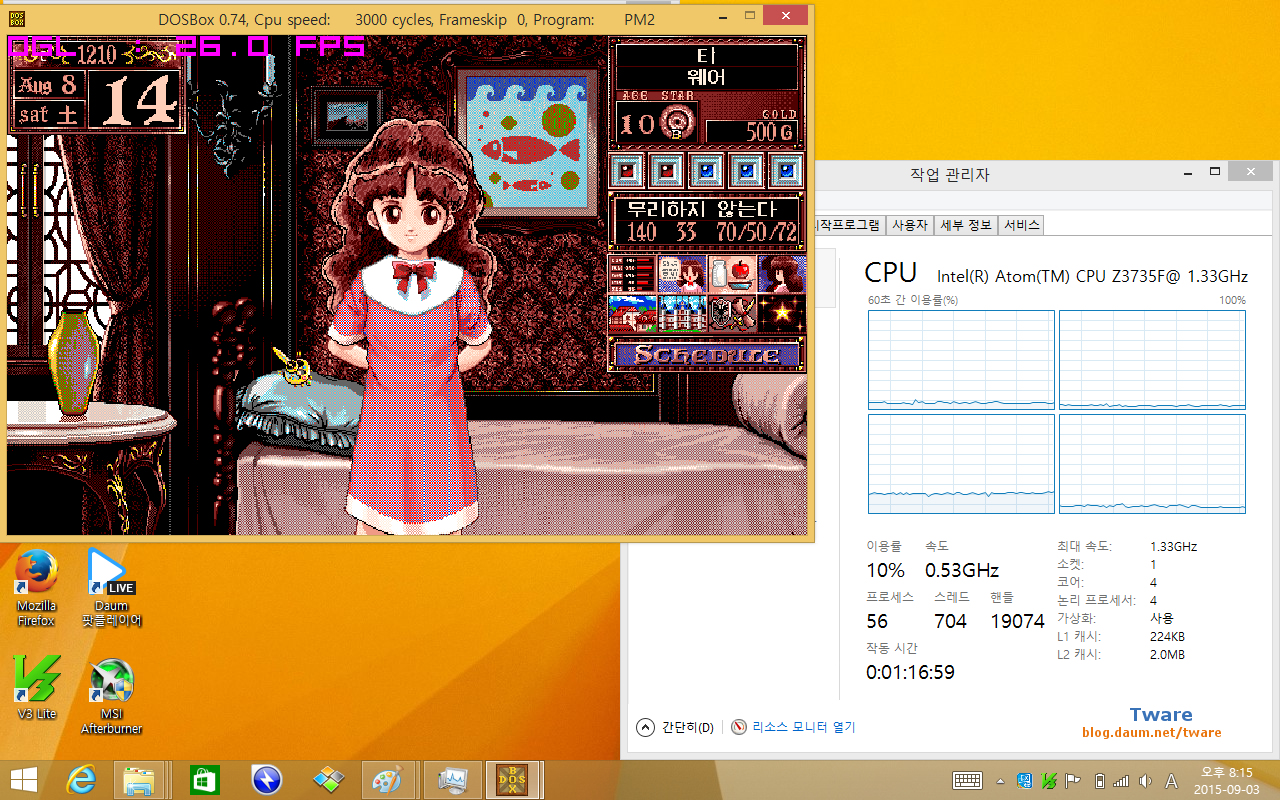The width and height of the screenshot is (1280, 800).
Task: Open V3 Lite desktop shortcut
Action: [37, 688]
